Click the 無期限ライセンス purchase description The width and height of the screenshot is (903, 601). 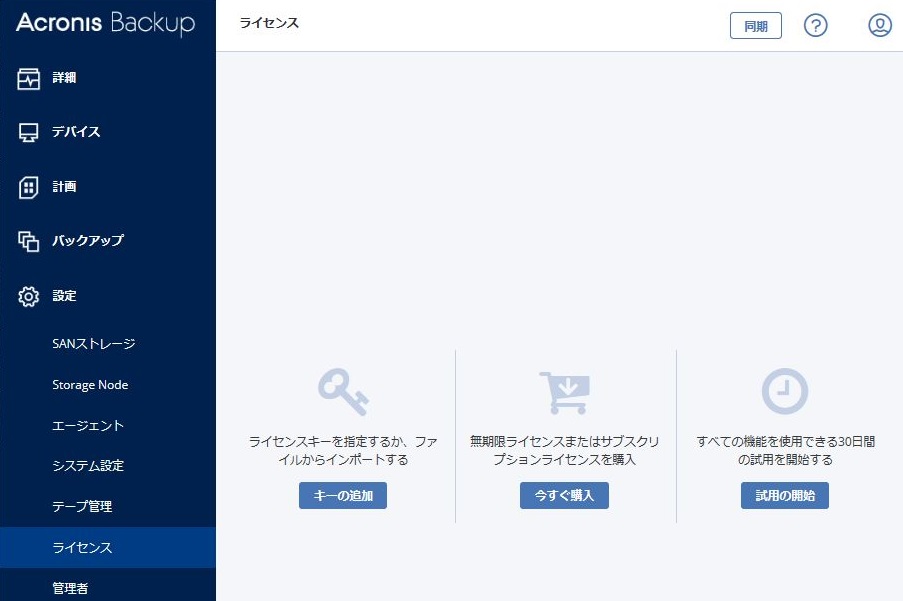(564, 450)
